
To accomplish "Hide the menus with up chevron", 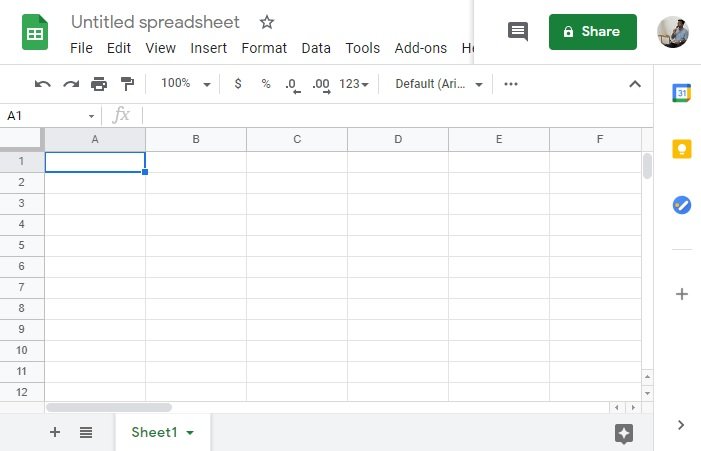I will pyautogui.click(x=634, y=84).
